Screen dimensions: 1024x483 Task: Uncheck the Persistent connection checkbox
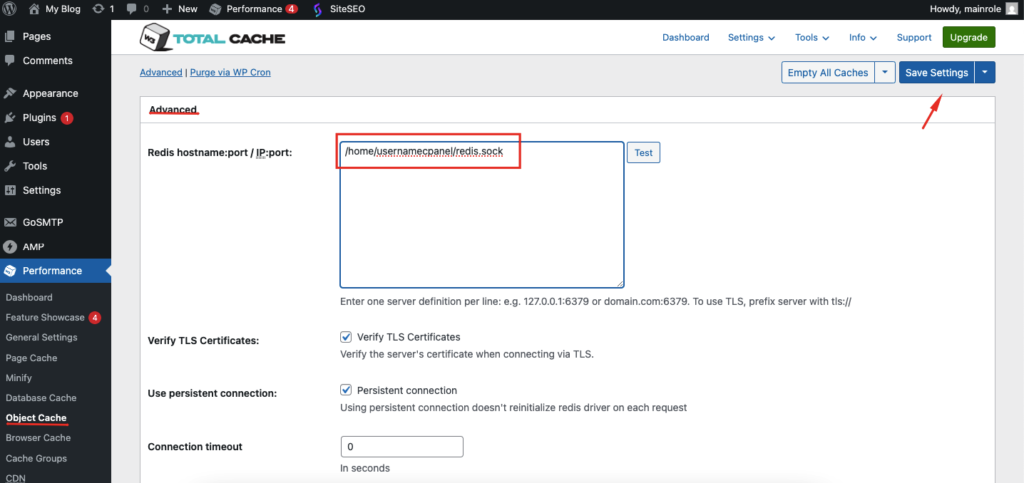[x=346, y=390]
